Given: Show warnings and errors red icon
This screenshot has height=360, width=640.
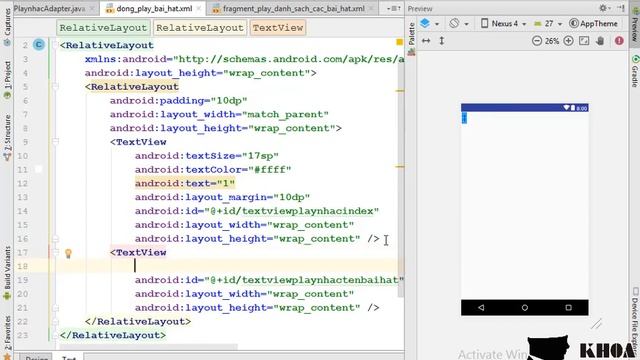Looking at the screenshot, I should point(619,41).
